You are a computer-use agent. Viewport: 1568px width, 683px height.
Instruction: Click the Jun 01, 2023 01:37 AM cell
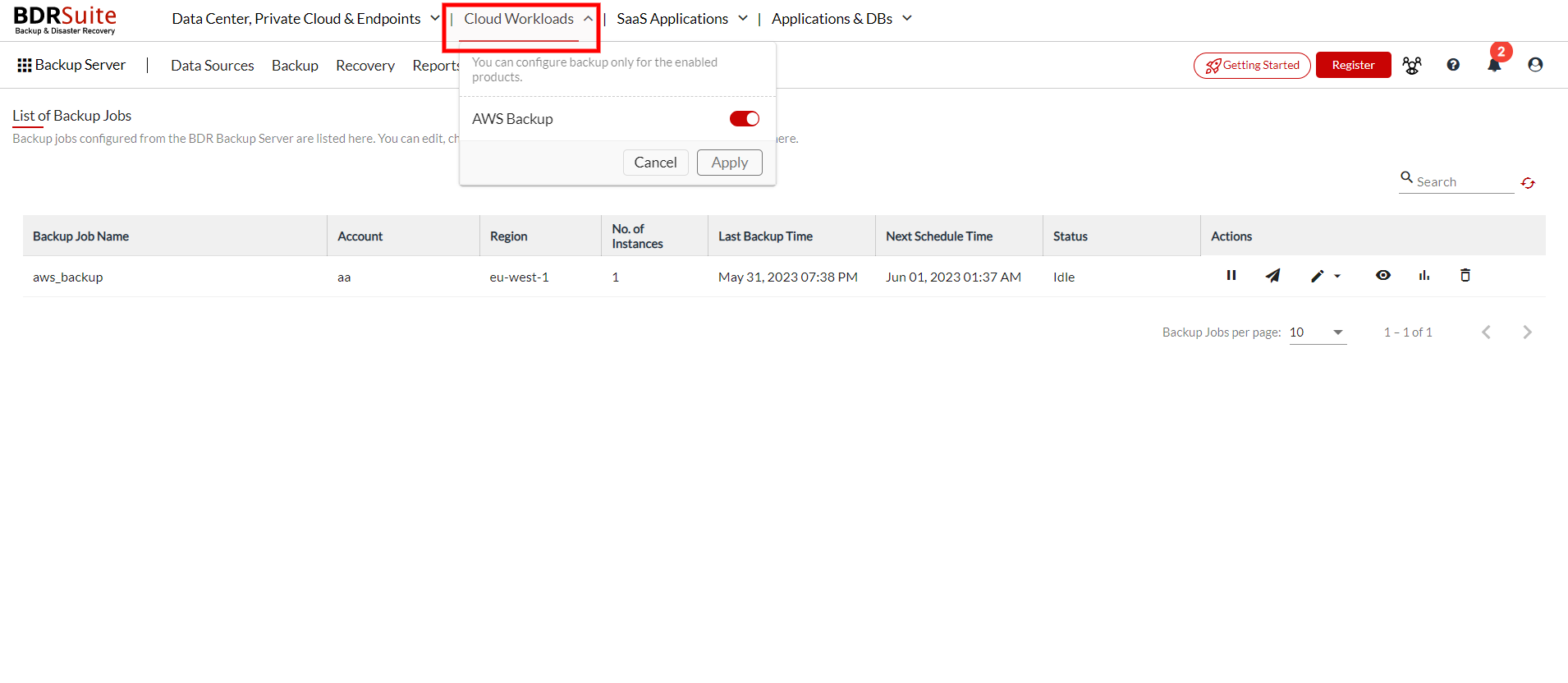[x=953, y=277]
